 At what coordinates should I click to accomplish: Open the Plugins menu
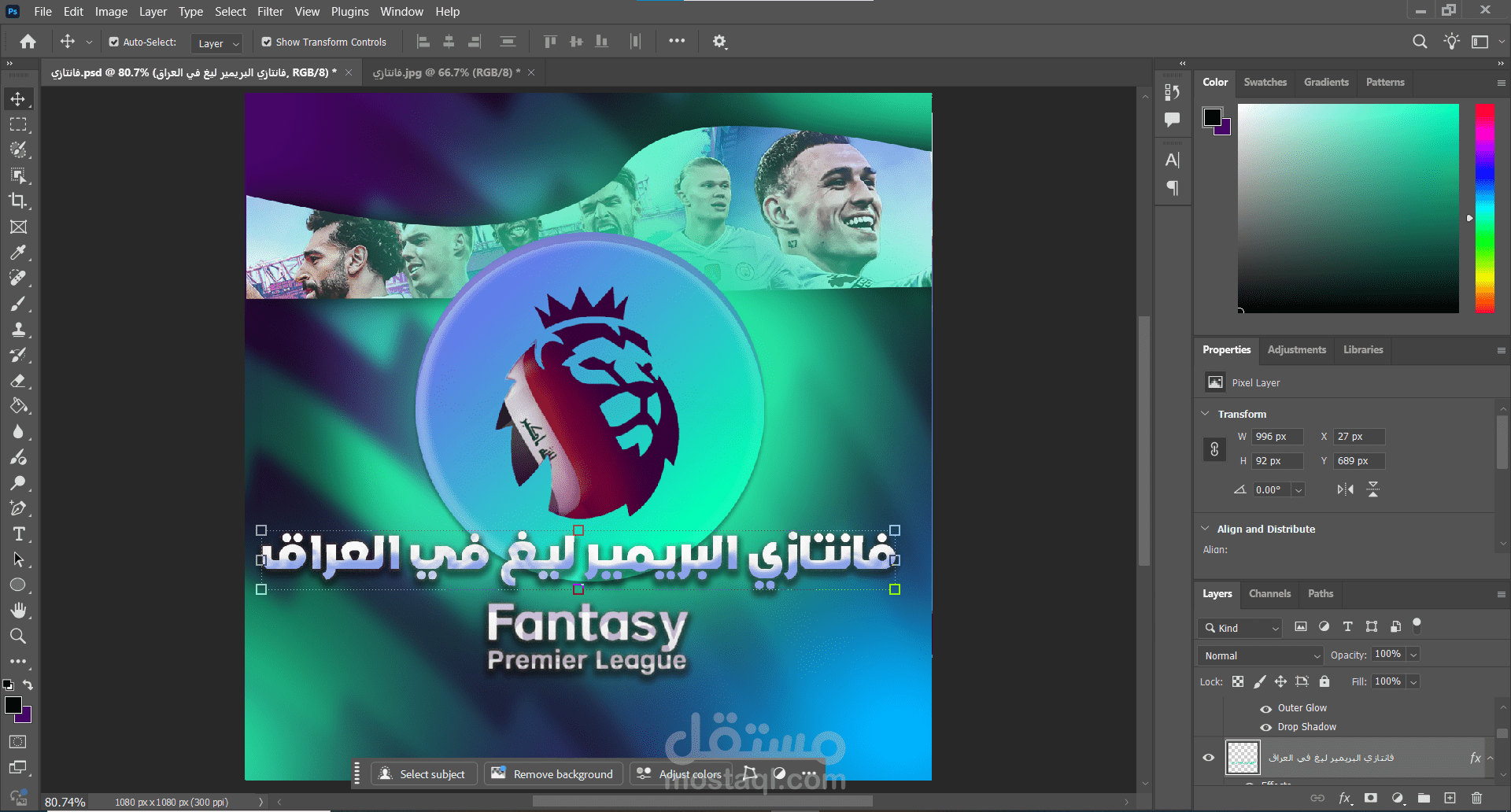pyautogui.click(x=349, y=12)
